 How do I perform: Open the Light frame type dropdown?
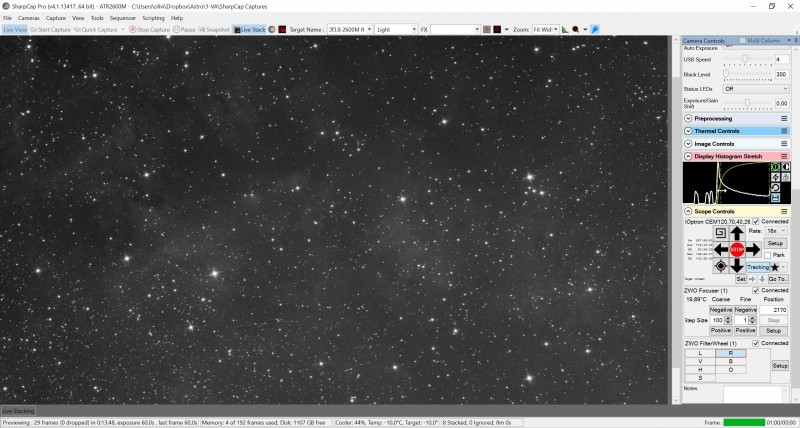point(414,30)
